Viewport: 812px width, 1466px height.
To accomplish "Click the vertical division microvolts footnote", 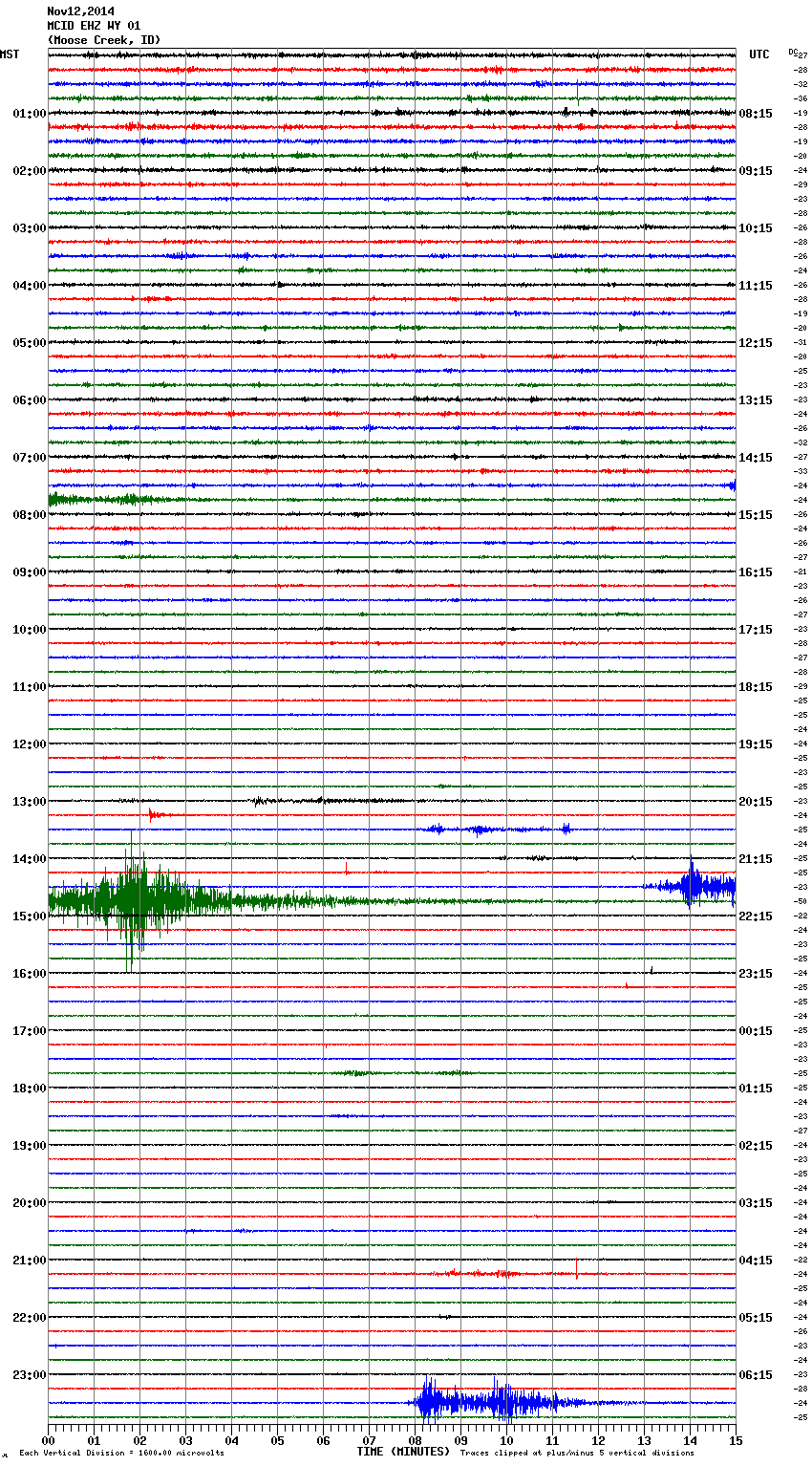I will tap(121, 1454).
